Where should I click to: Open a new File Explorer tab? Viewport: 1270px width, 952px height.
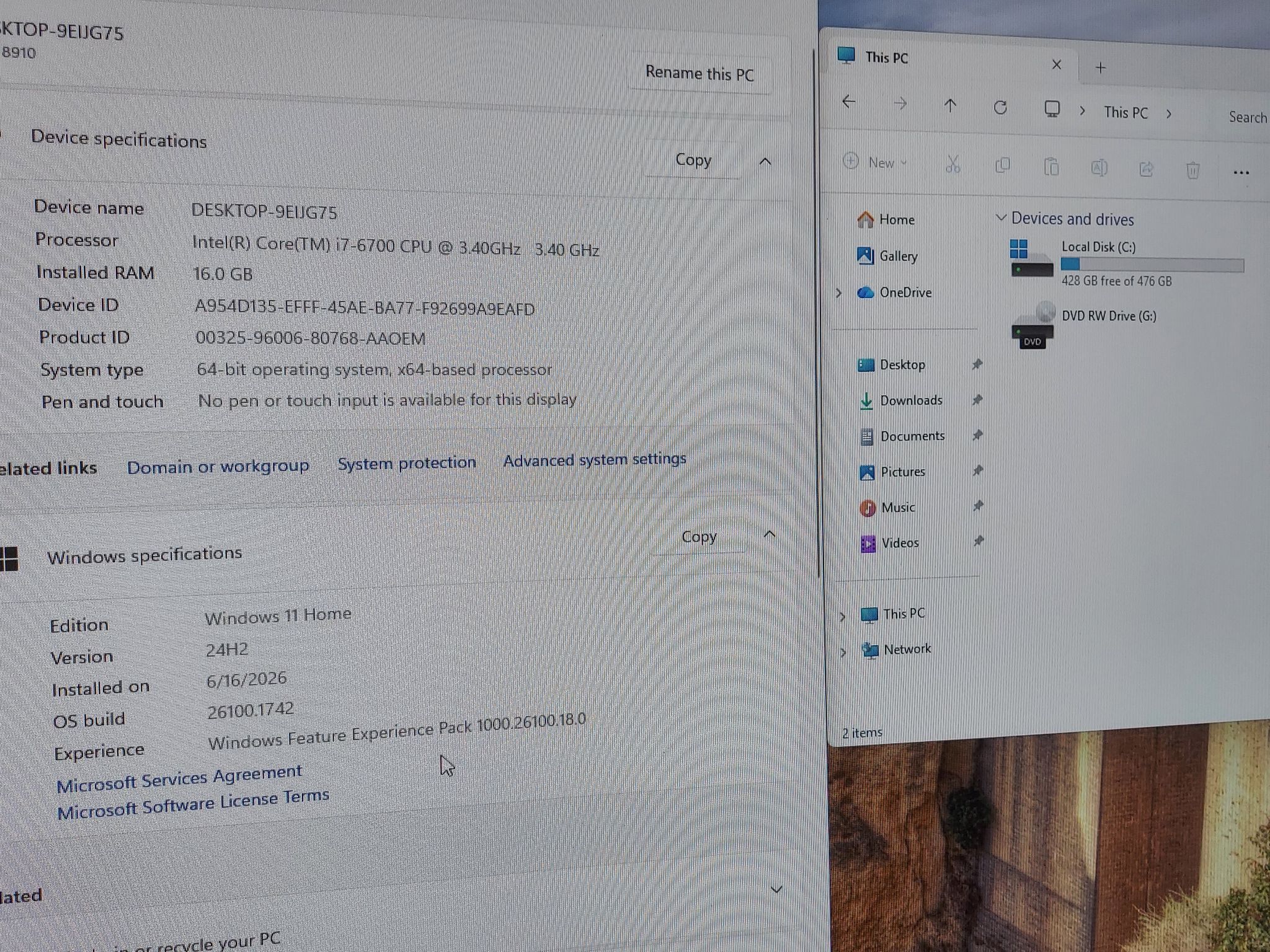(x=1101, y=68)
